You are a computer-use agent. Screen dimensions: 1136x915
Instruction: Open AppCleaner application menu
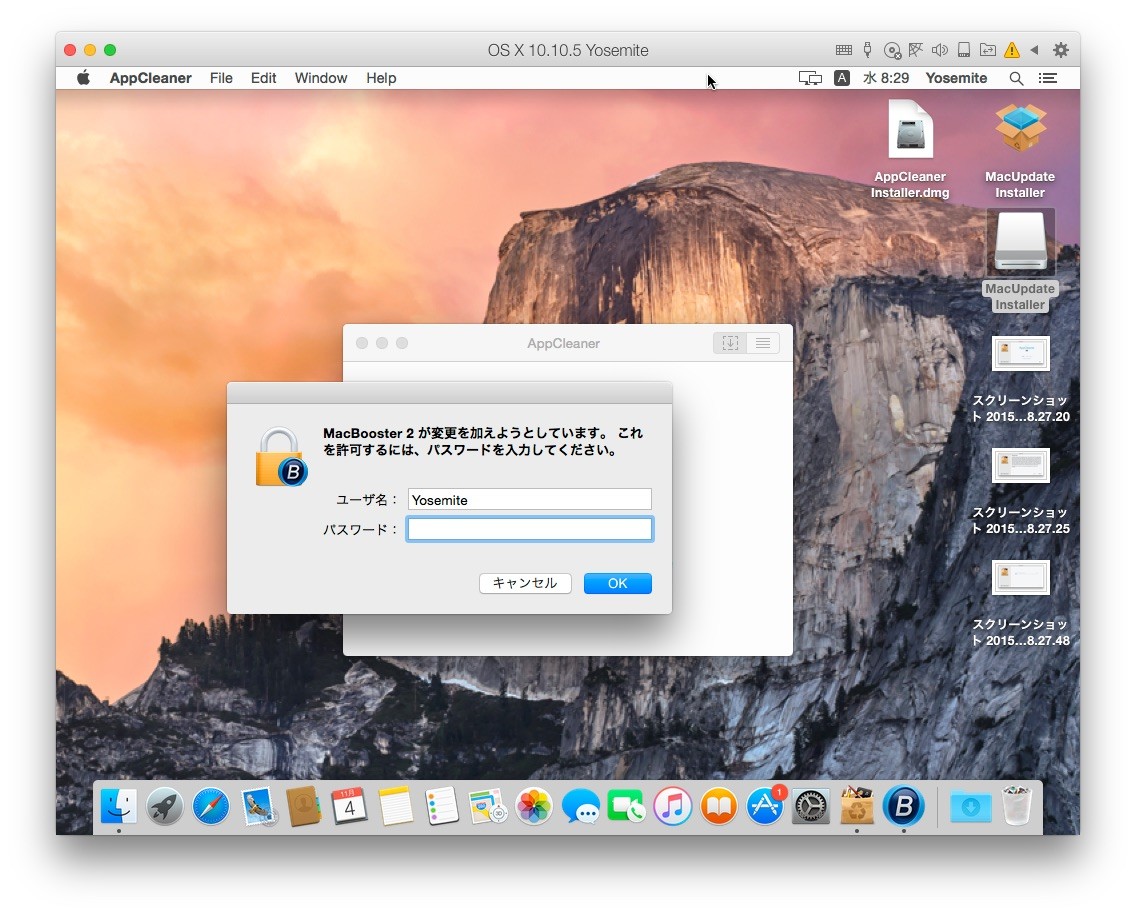tap(151, 78)
